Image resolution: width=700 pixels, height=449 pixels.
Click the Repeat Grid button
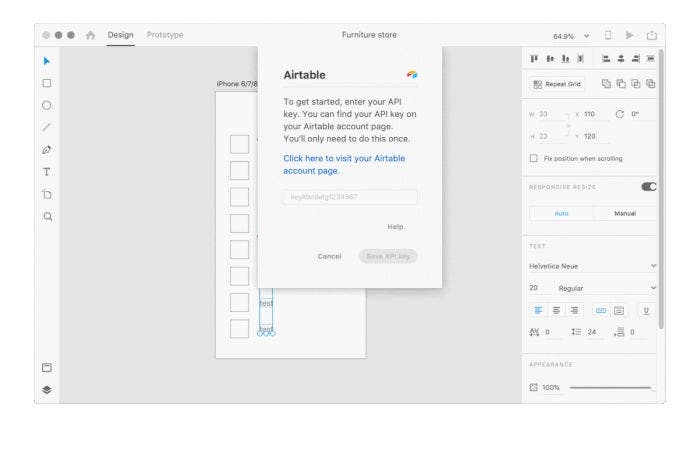[x=557, y=84]
